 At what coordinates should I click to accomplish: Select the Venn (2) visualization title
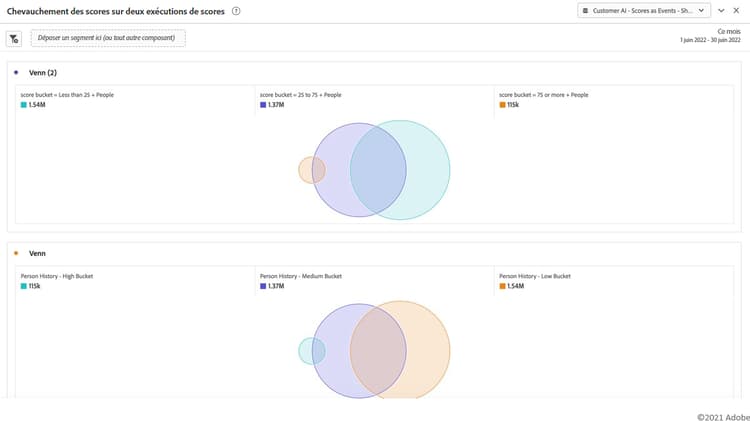(43, 73)
